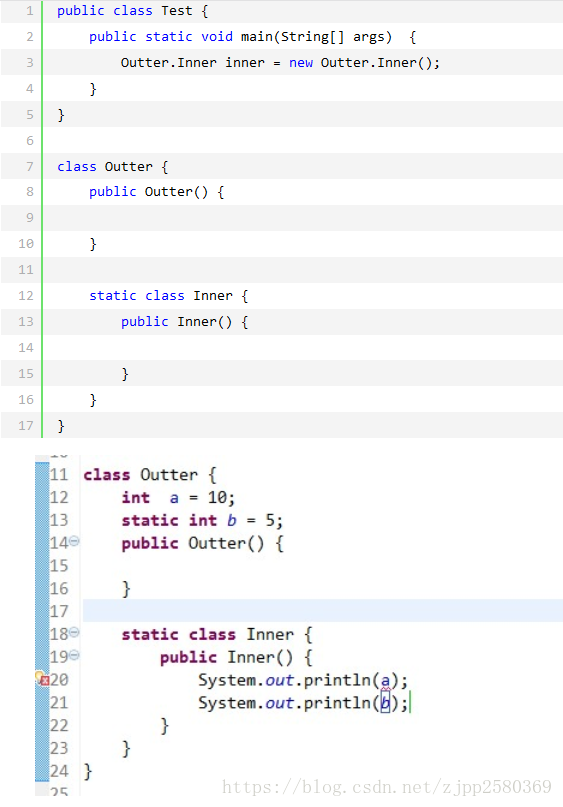This screenshot has width=563, height=807.
Task: Click the error quick-fix marker on line 20
Action: coord(42,679)
